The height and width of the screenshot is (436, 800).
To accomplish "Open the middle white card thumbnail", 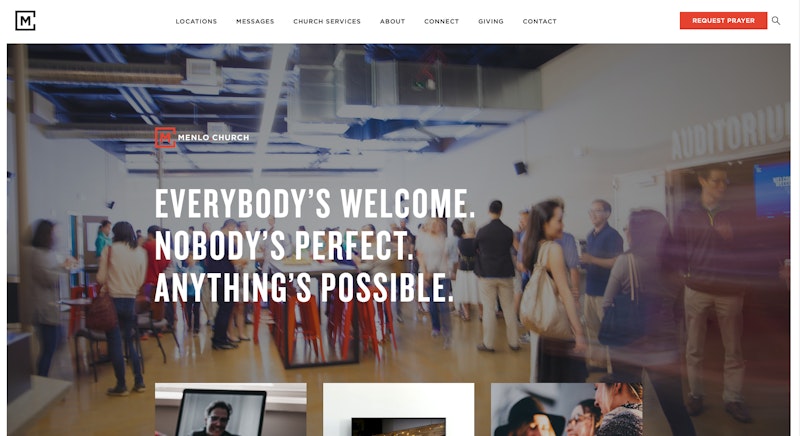I will (x=398, y=409).
